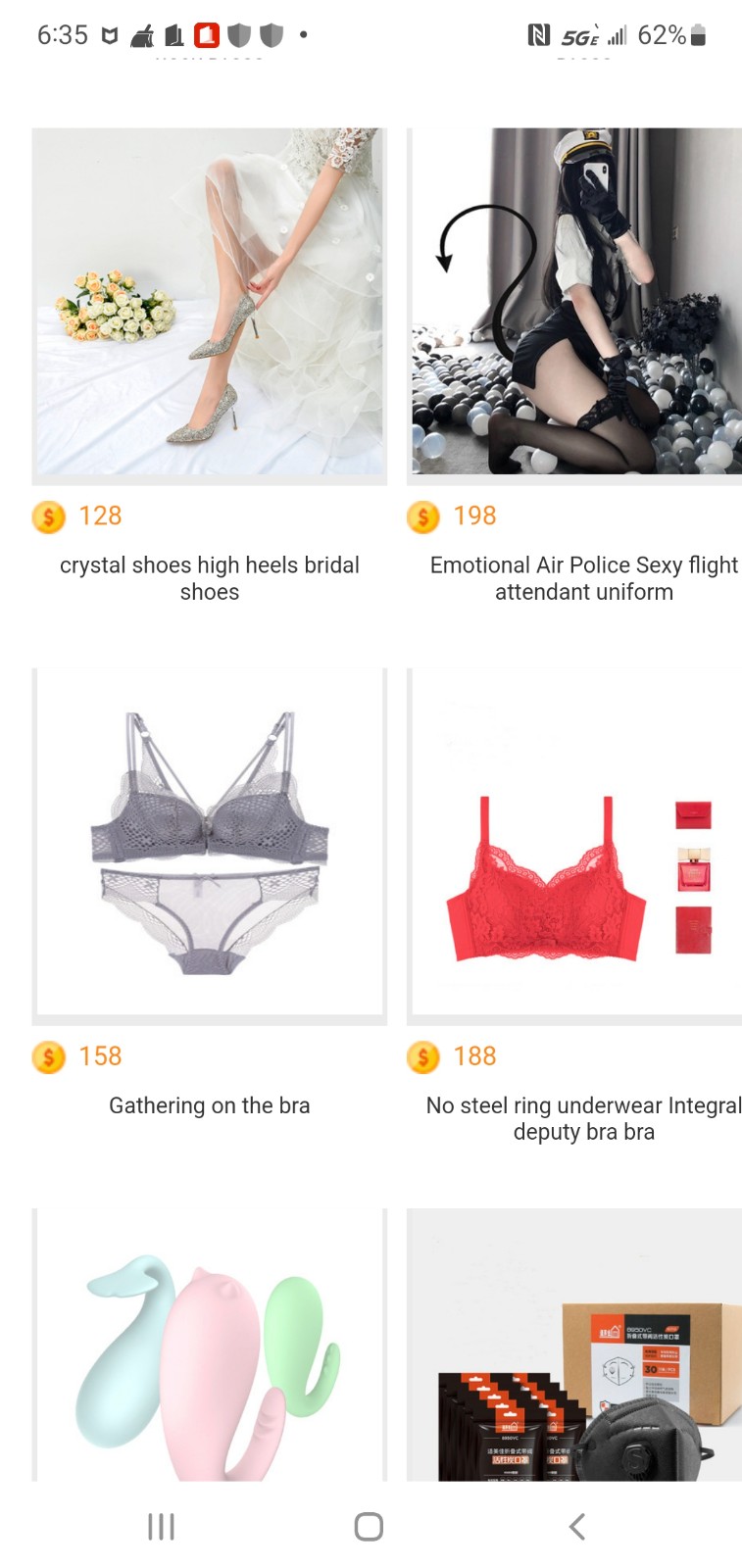
Task: Open the flight attendant uniform product photo
Action: point(574,306)
